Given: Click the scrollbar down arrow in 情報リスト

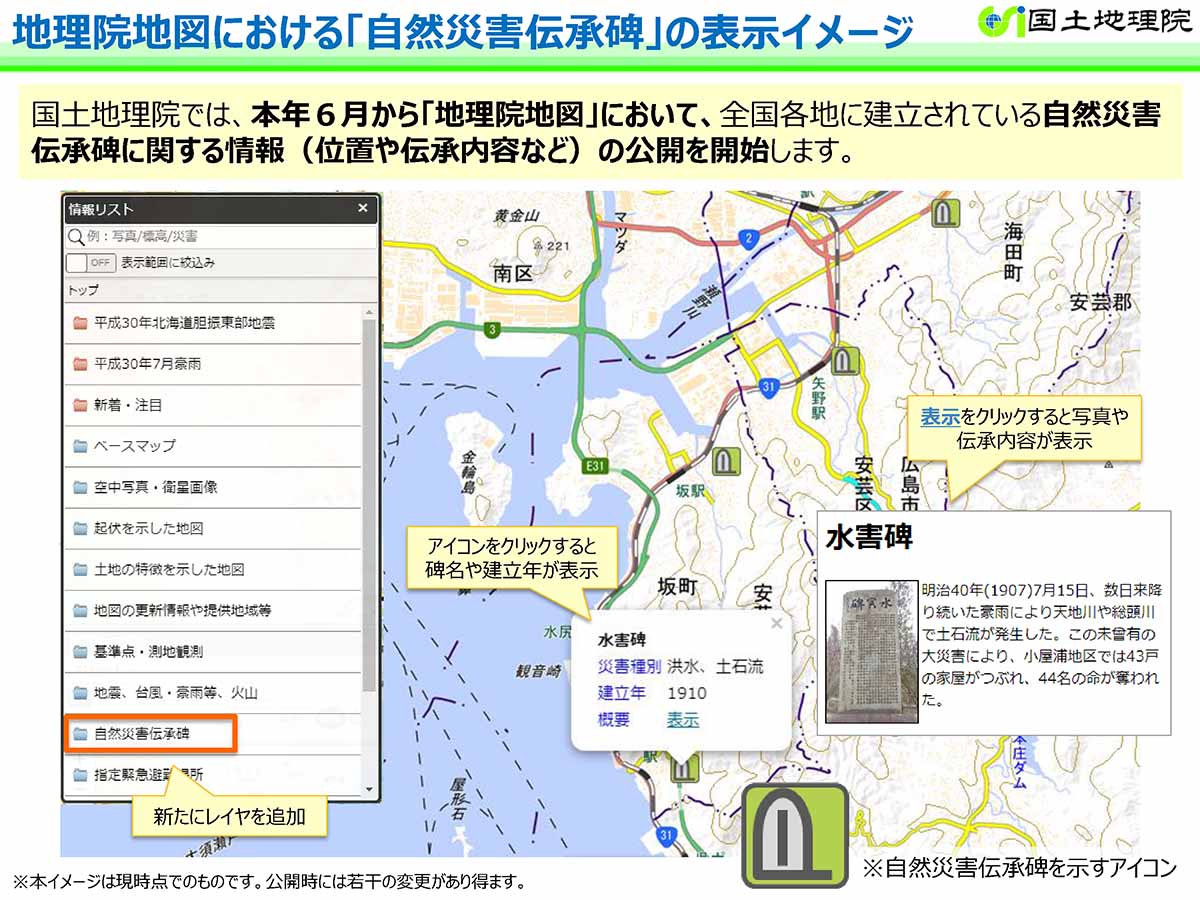Looking at the screenshot, I should (370, 789).
